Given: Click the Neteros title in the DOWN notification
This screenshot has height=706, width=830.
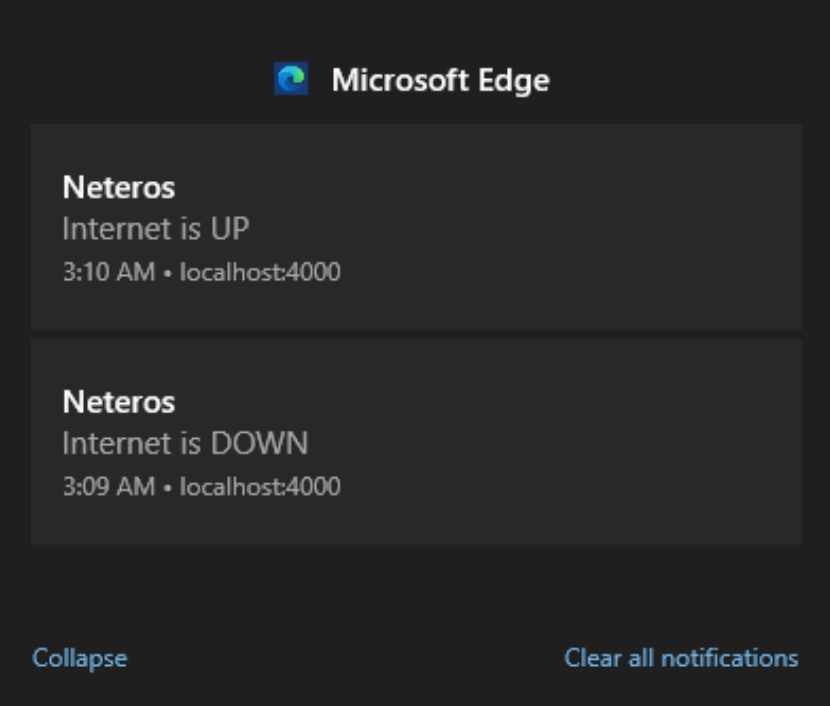Looking at the screenshot, I should click(x=119, y=402).
